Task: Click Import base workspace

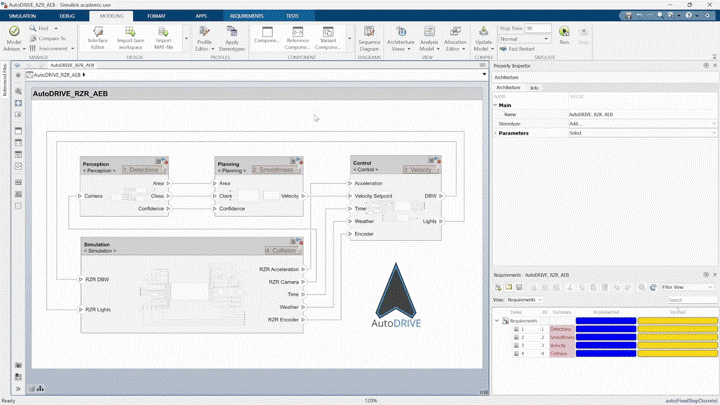Action: tap(130, 38)
